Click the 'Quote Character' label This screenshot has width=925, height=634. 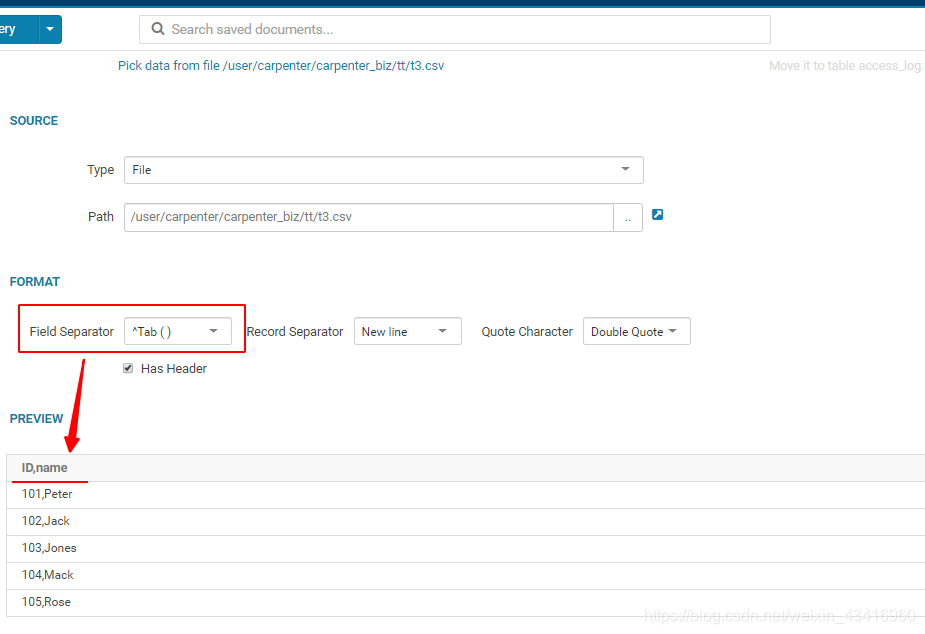(x=527, y=331)
